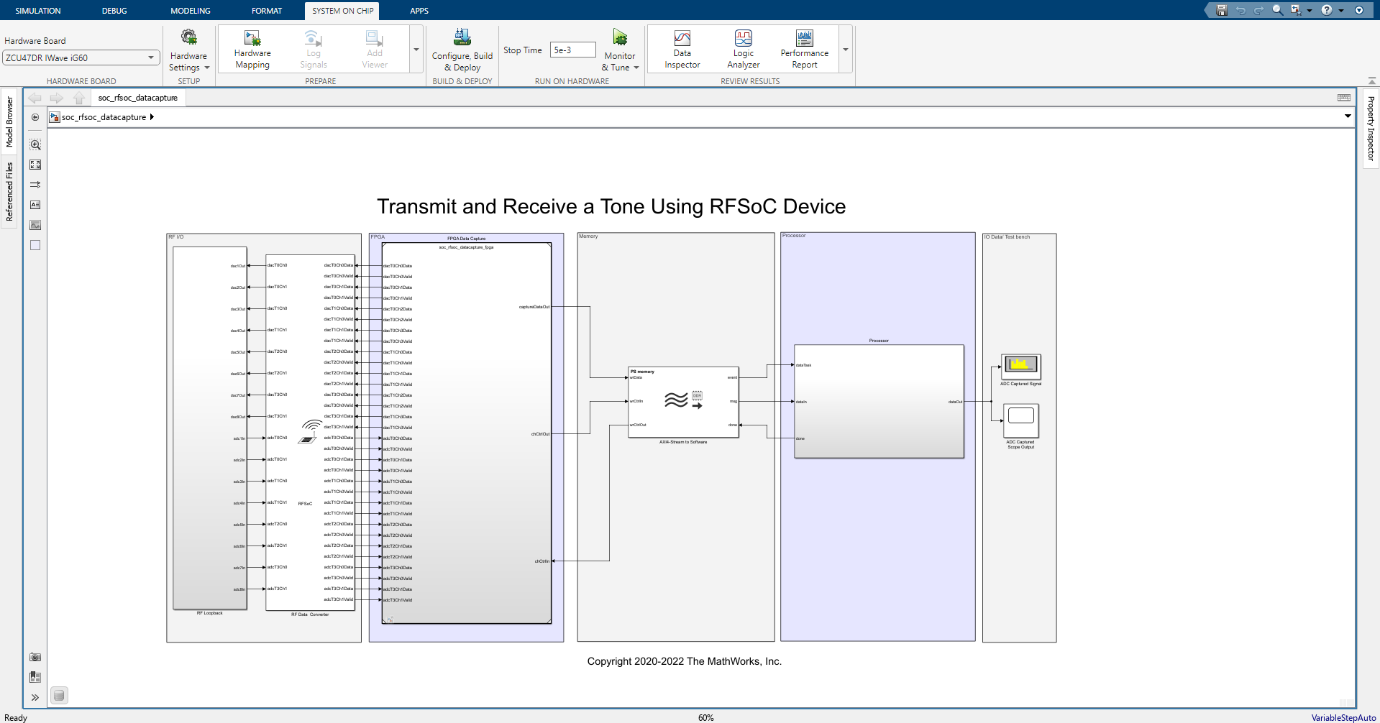Select the soc_rfsoc_datacapture model tab
The width and height of the screenshot is (1380, 723).
point(136,98)
